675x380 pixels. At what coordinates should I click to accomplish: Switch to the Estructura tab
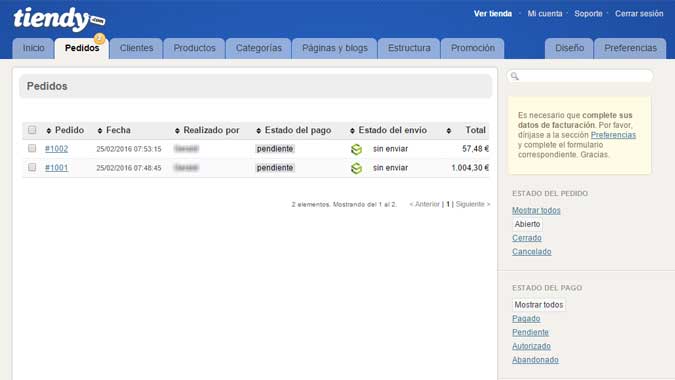coord(409,48)
